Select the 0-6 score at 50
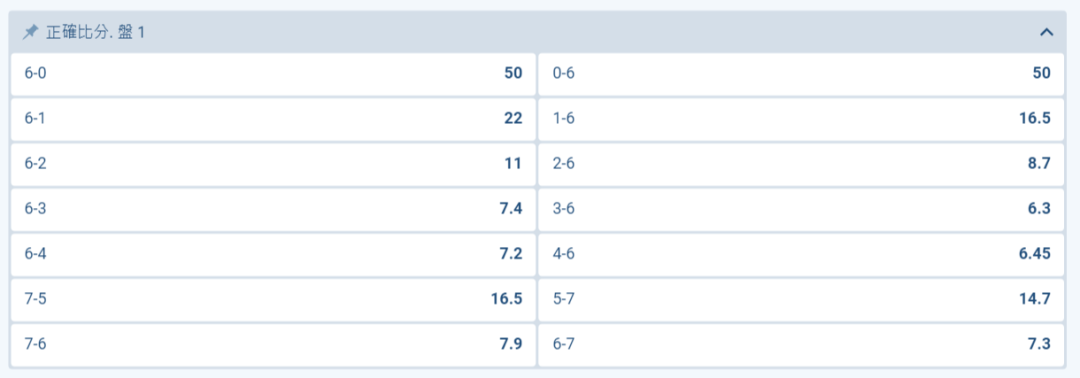The image size is (1080, 378). tap(802, 74)
